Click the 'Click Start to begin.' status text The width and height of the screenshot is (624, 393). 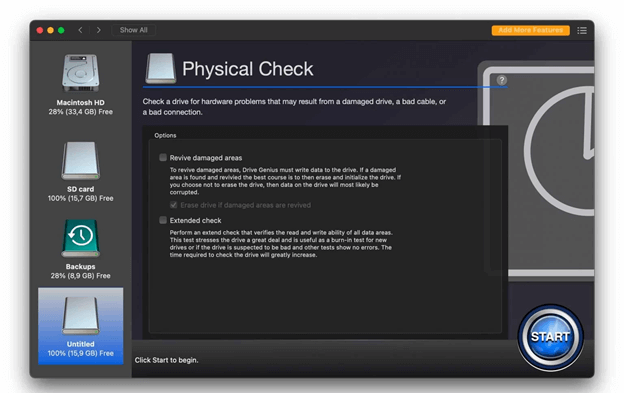(x=166, y=360)
